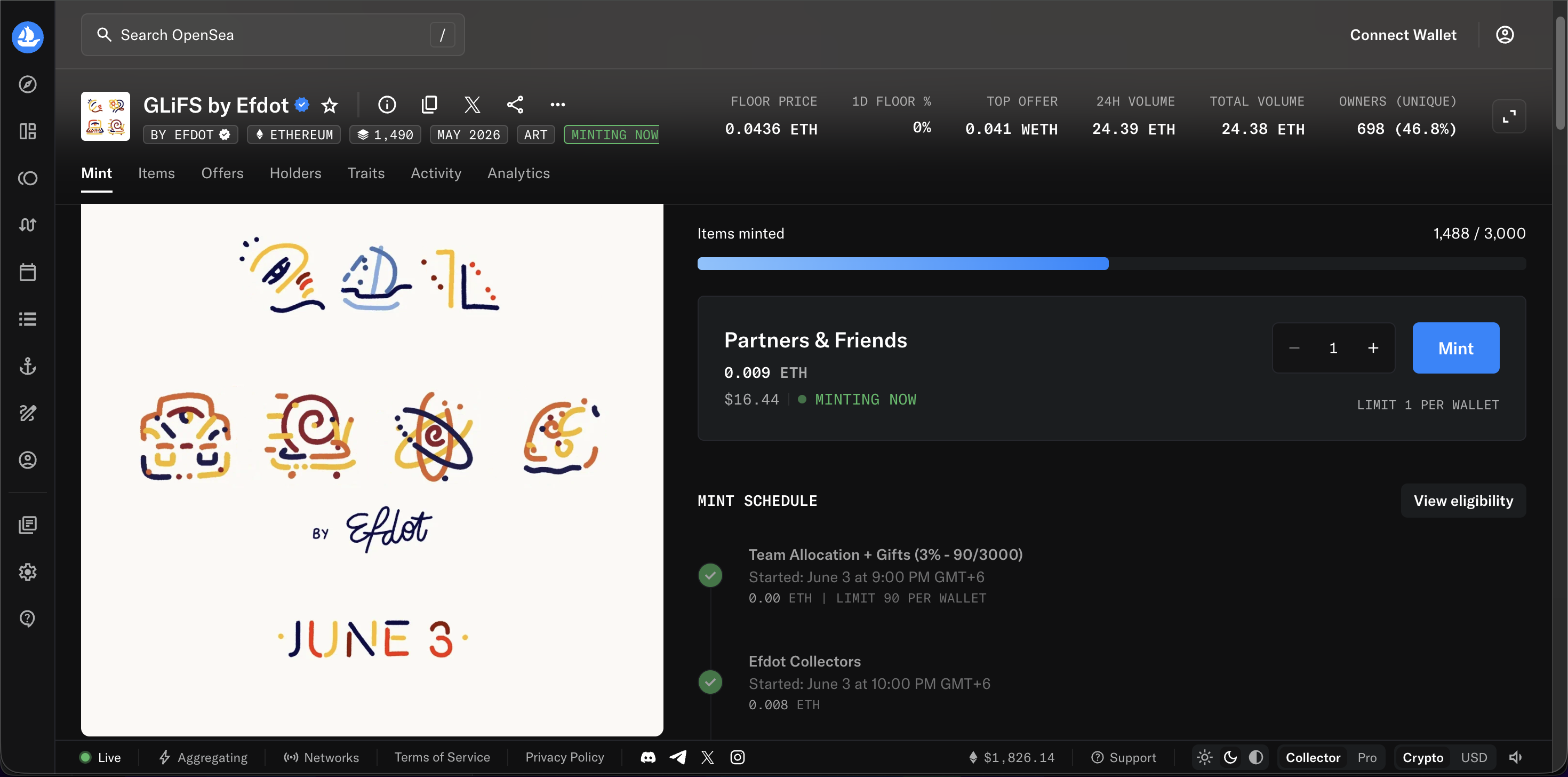The image size is (1568, 777).
Task: Click the GLiFS June 3 artwork image
Action: click(x=372, y=470)
